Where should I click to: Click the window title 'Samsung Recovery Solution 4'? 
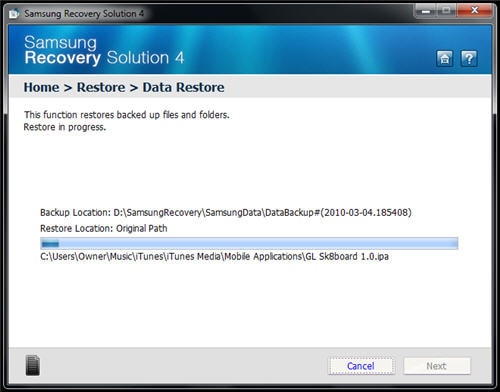[84, 14]
